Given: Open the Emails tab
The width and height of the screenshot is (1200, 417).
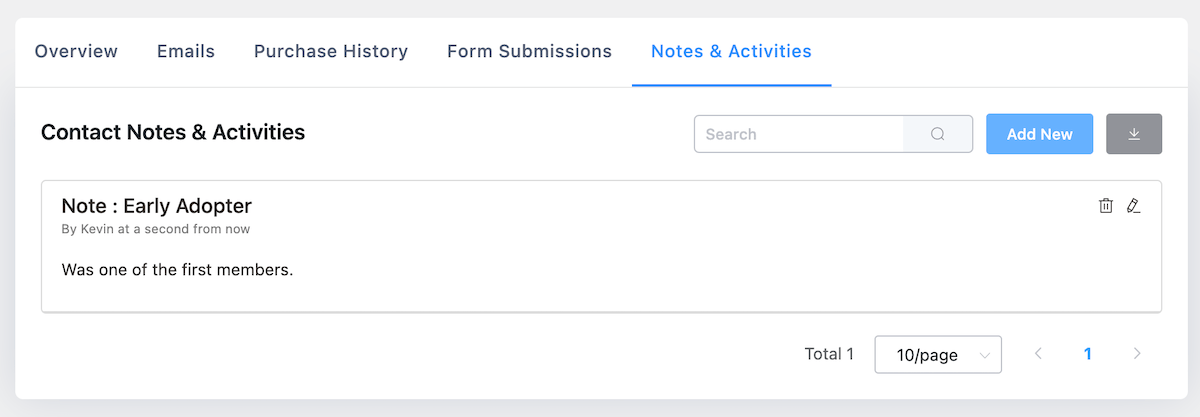Looking at the screenshot, I should [x=186, y=51].
